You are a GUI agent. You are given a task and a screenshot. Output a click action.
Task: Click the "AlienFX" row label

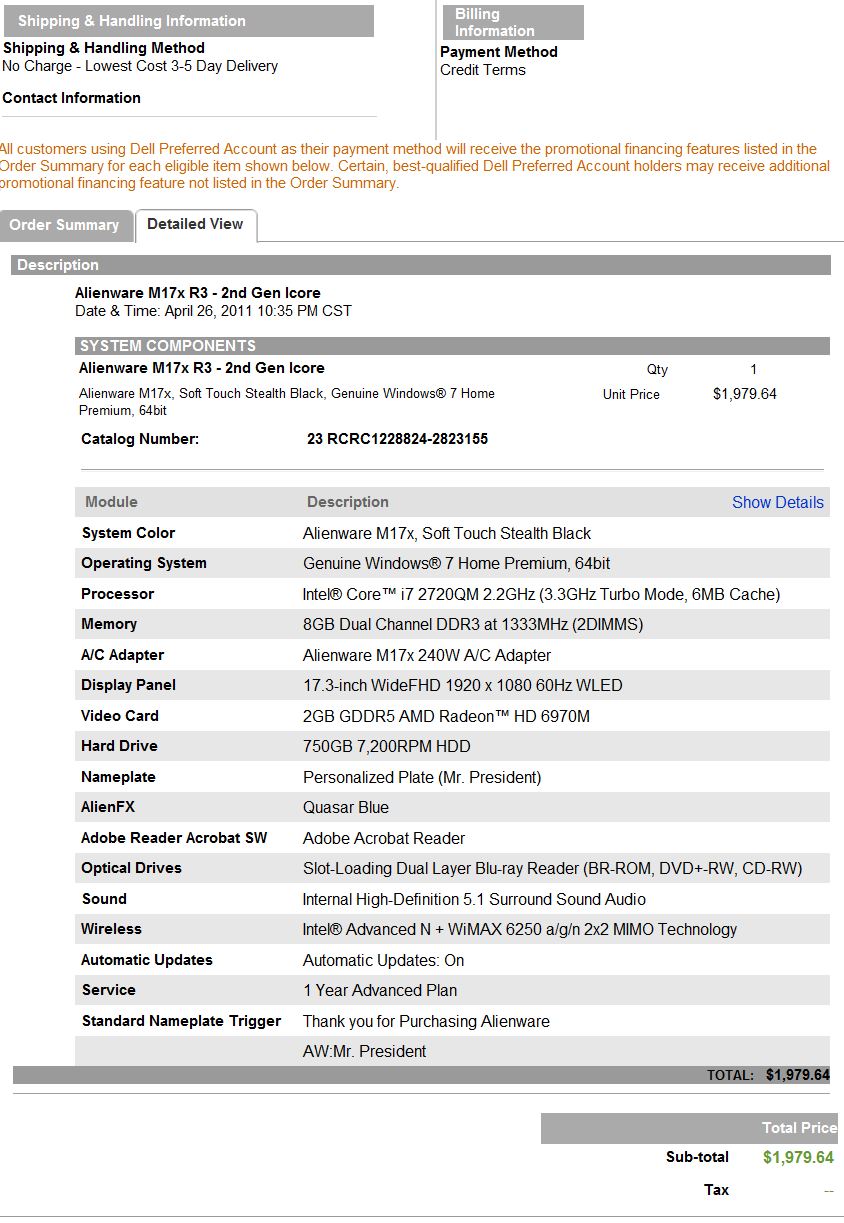tap(108, 807)
